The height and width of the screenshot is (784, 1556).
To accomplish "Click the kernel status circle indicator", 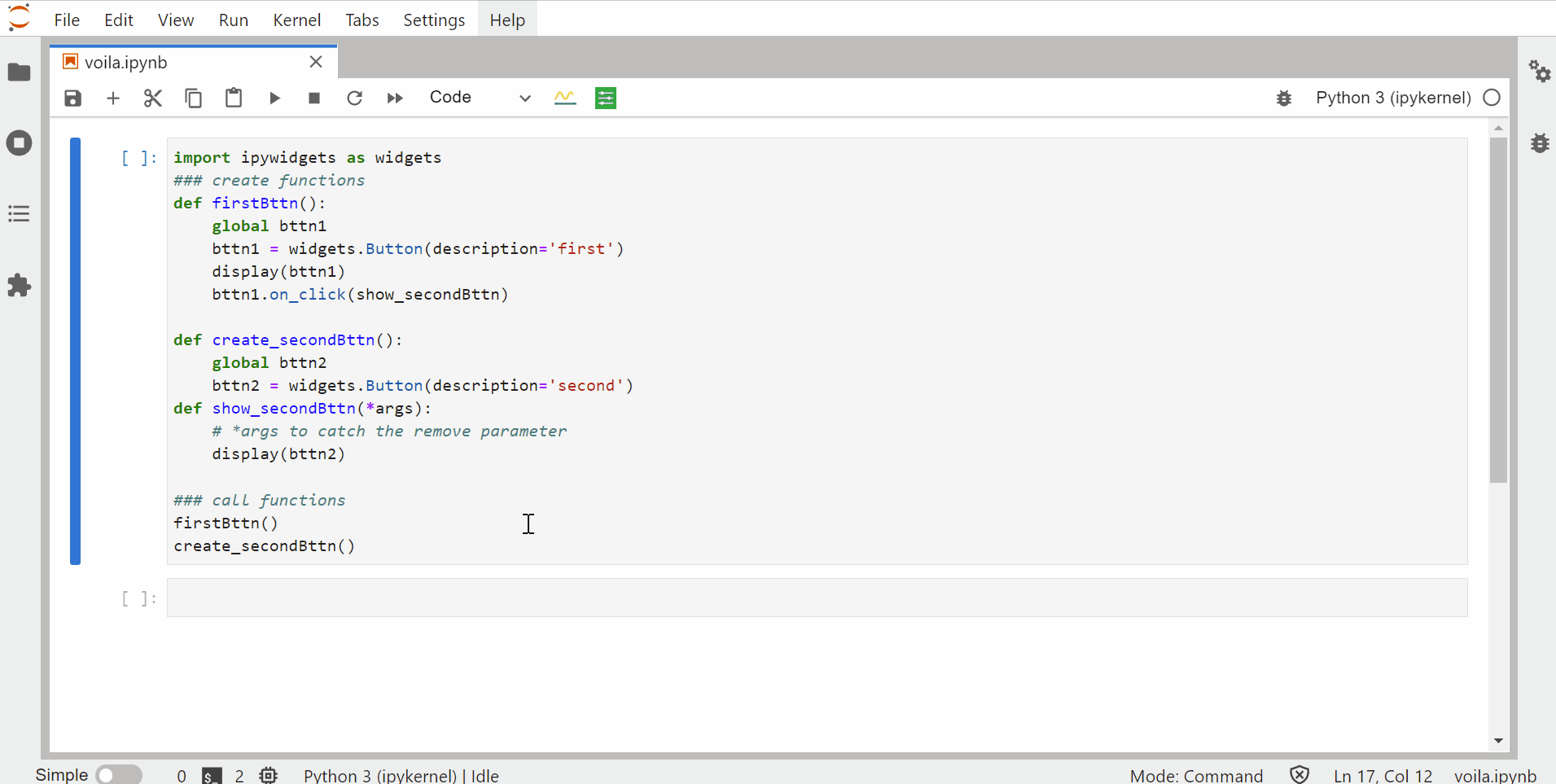I will tap(1492, 98).
